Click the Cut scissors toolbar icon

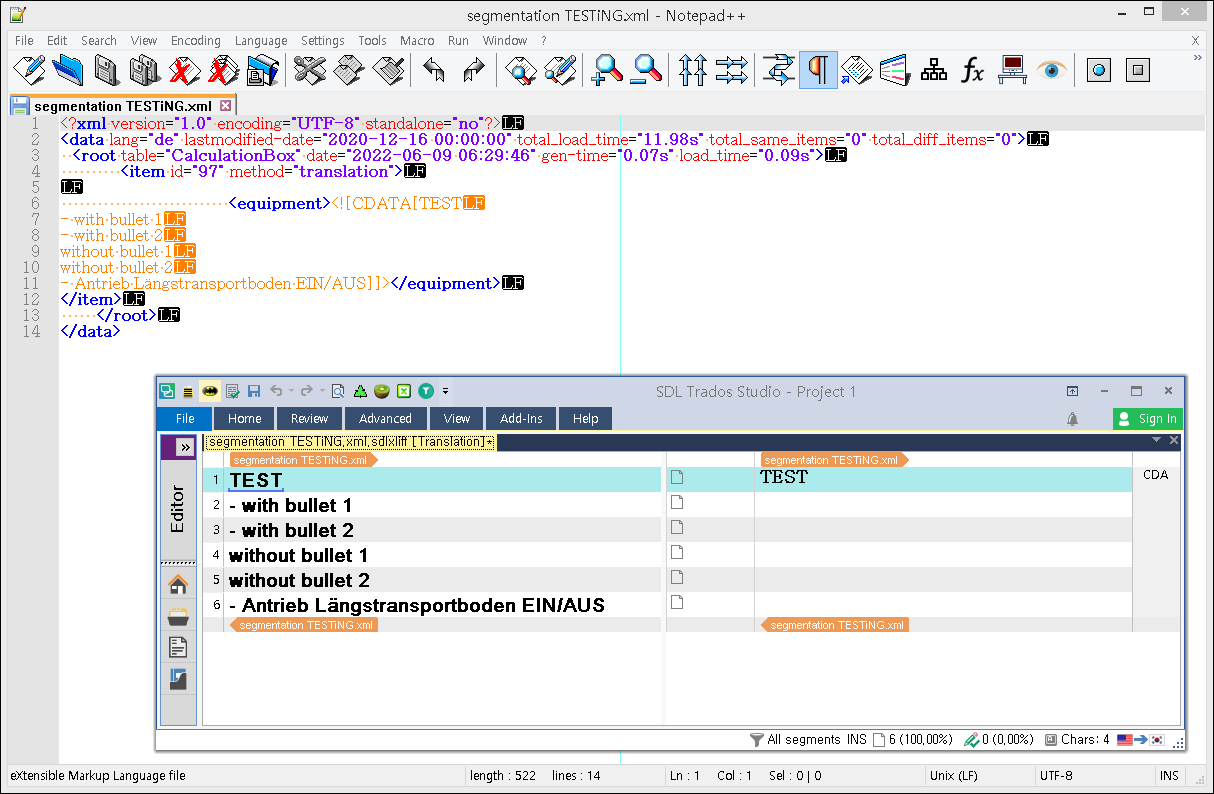pos(310,69)
